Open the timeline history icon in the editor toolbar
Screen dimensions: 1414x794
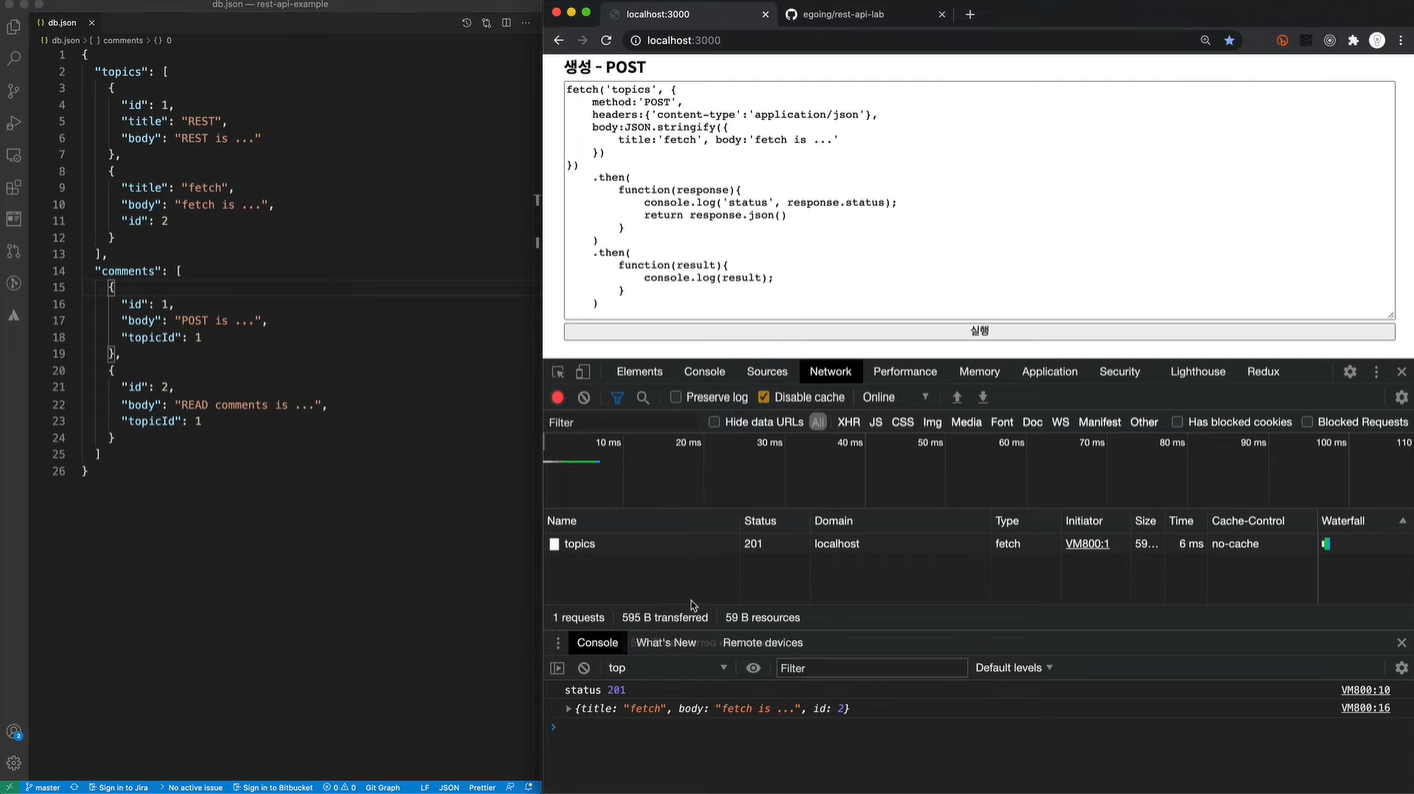(466, 22)
